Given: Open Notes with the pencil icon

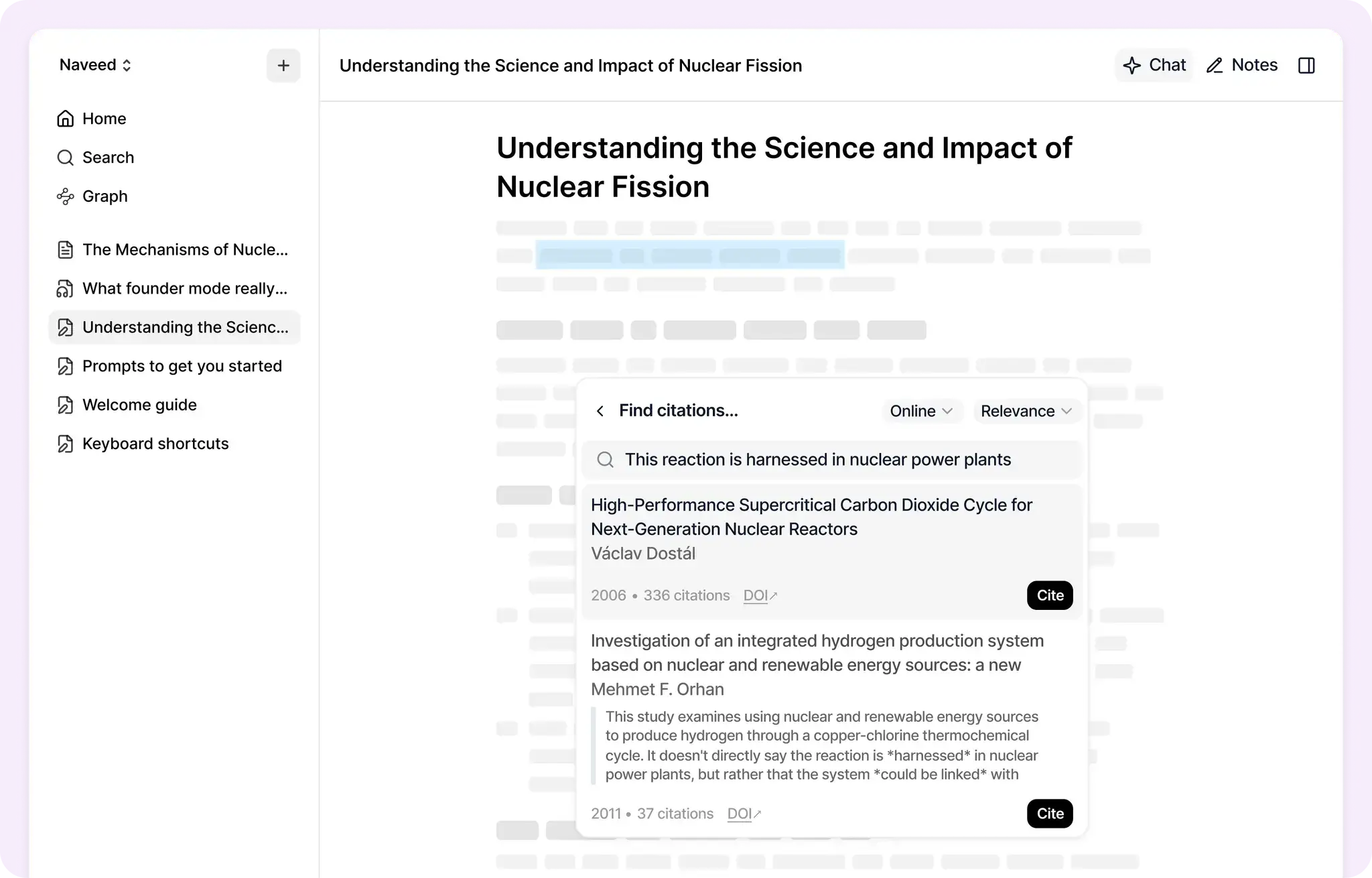Looking at the screenshot, I should [1215, 66].
